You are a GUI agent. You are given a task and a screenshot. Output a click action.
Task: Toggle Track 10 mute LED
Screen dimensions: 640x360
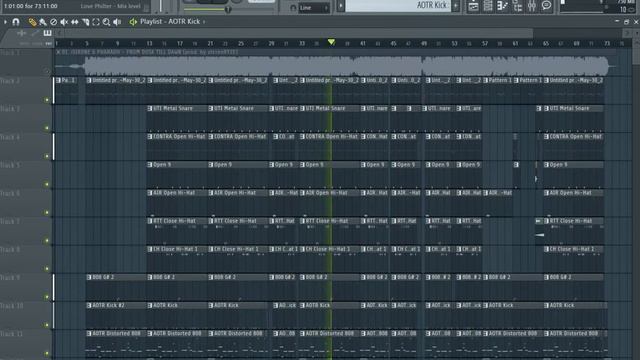pyautogui.click(x=47, y=325)
